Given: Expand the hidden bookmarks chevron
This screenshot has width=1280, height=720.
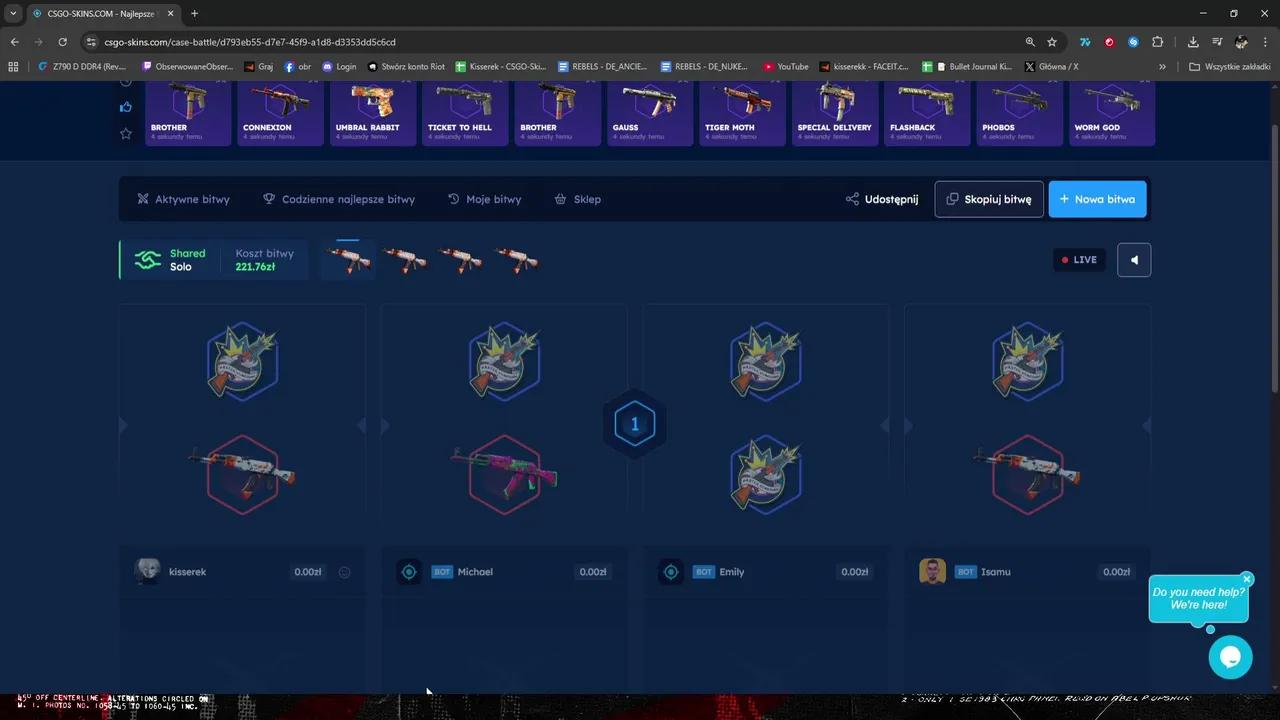Looking at the screenshot, I should click(x=1162, y=67).
